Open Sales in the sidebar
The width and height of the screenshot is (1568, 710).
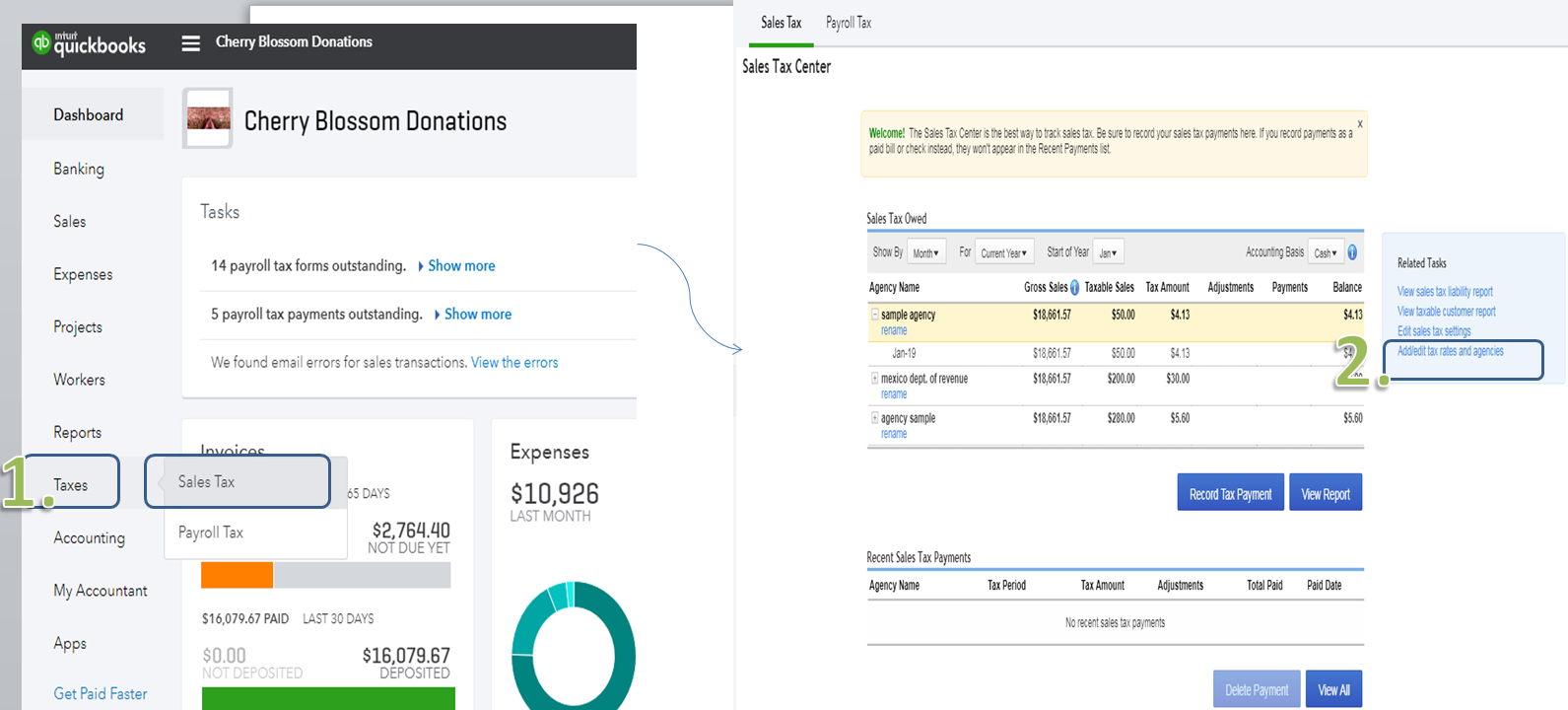pyautogui.click(x=70, y=222)
